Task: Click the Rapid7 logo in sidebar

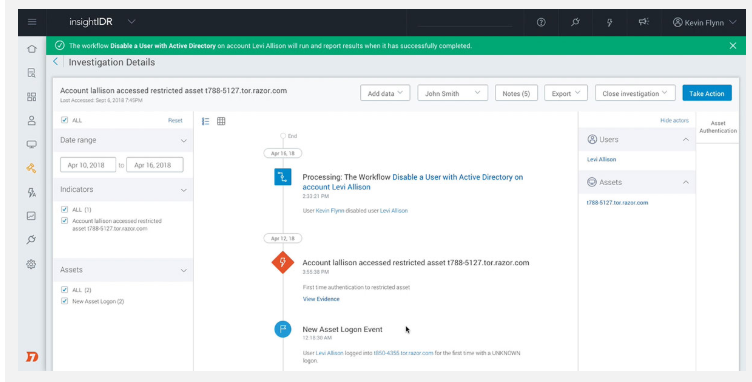Action: (x=32, y=357)
